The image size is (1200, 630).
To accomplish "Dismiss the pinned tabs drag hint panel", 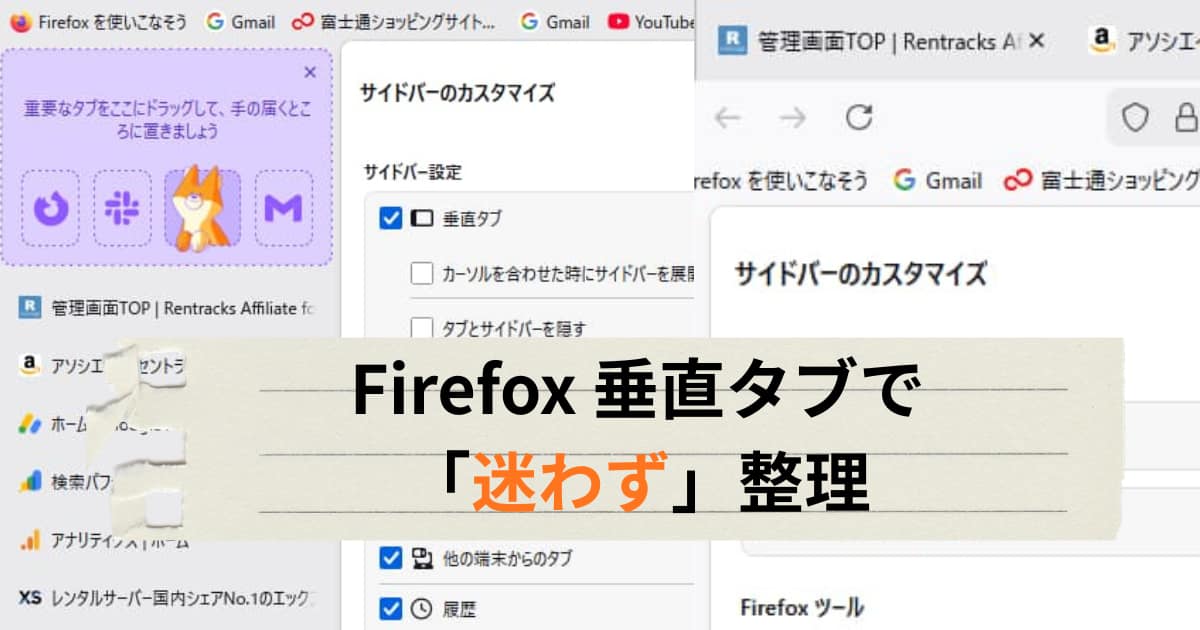I will coord(310,72).
